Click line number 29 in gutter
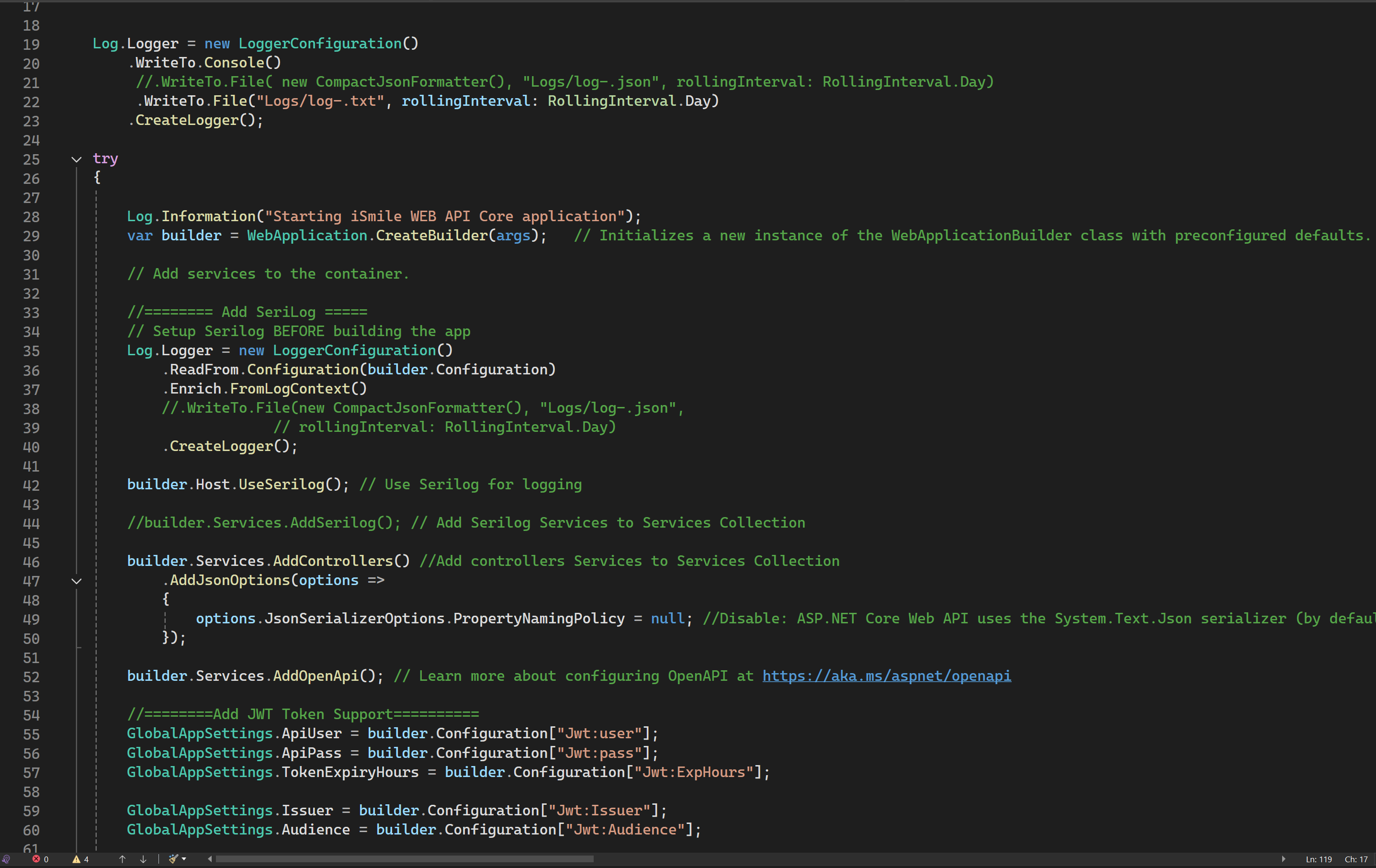This screenshot has height=868, width=1376. click(32, 236)
